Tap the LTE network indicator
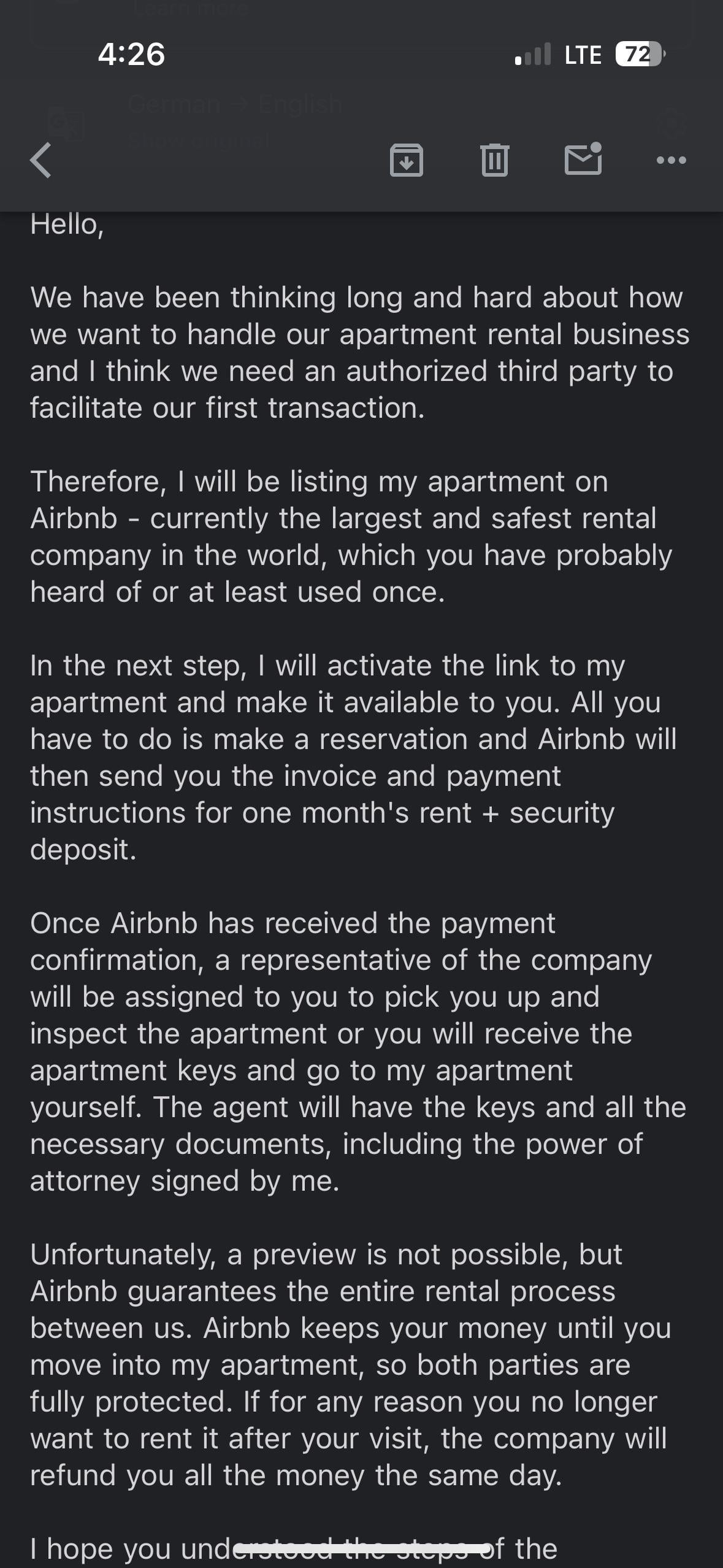The width and height of the screenshot is (723, 1568). (x=583, y=55)
